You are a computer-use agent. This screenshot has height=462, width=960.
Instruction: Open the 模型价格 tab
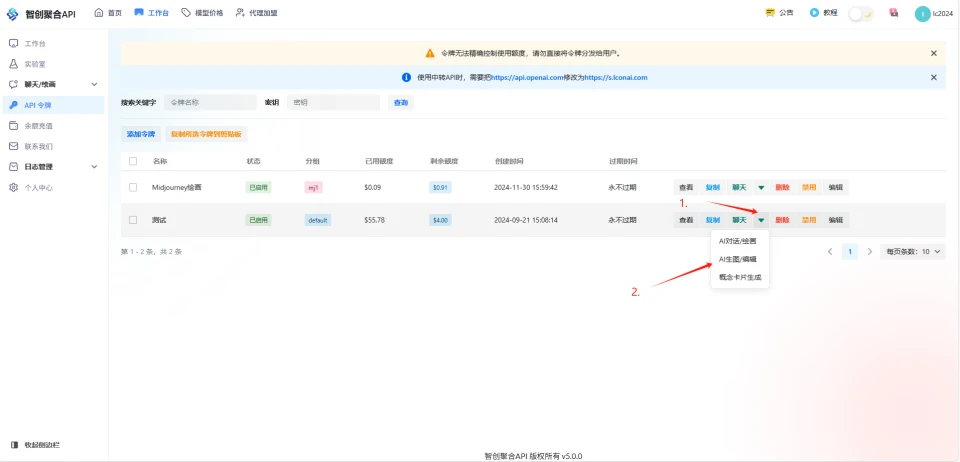202,13
